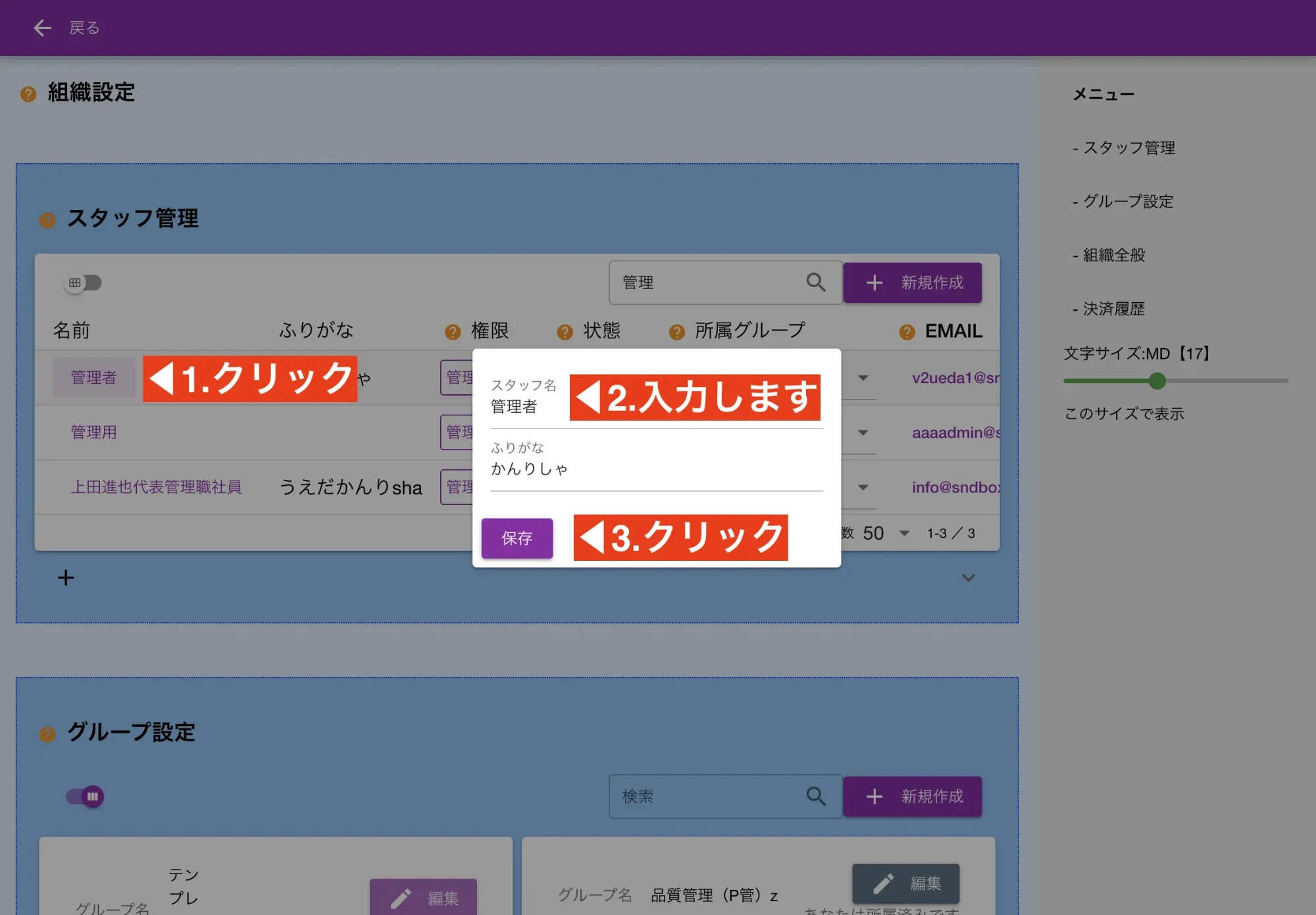Screen dimensions: 1316x915
Task: Select 決済履歴 in the right menu
Action: tap(1113, 309)
